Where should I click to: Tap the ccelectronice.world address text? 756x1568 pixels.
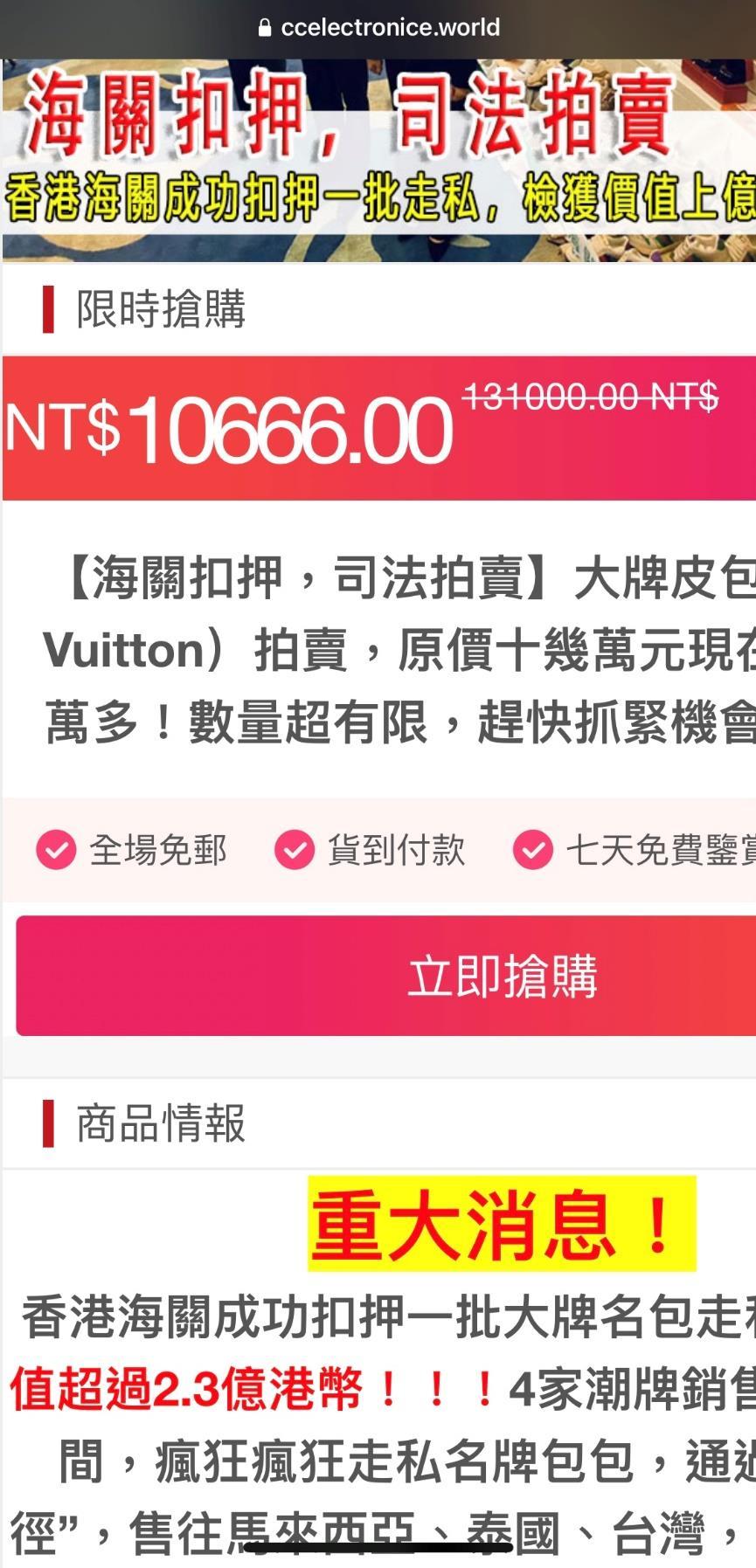tap(391, 28)
